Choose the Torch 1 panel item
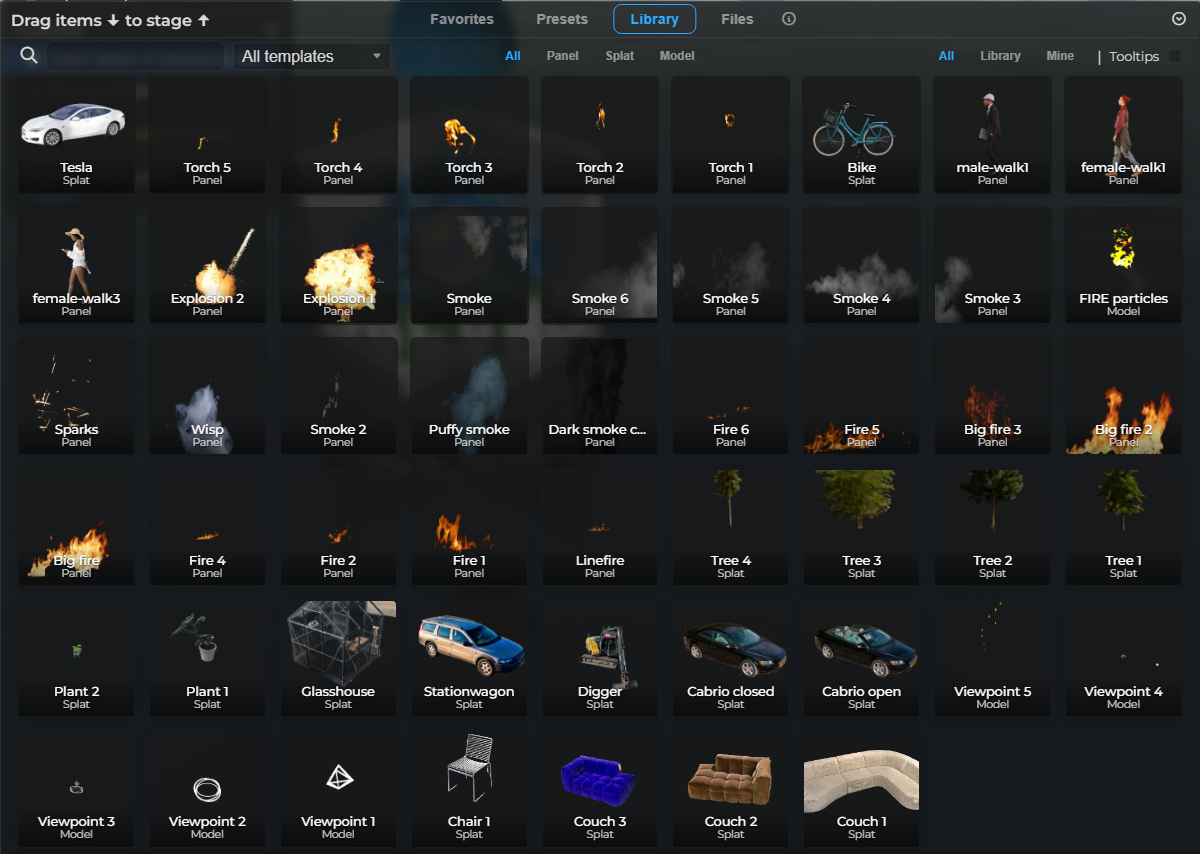Viewport: 1200px width, 854px height. [731, 134]
